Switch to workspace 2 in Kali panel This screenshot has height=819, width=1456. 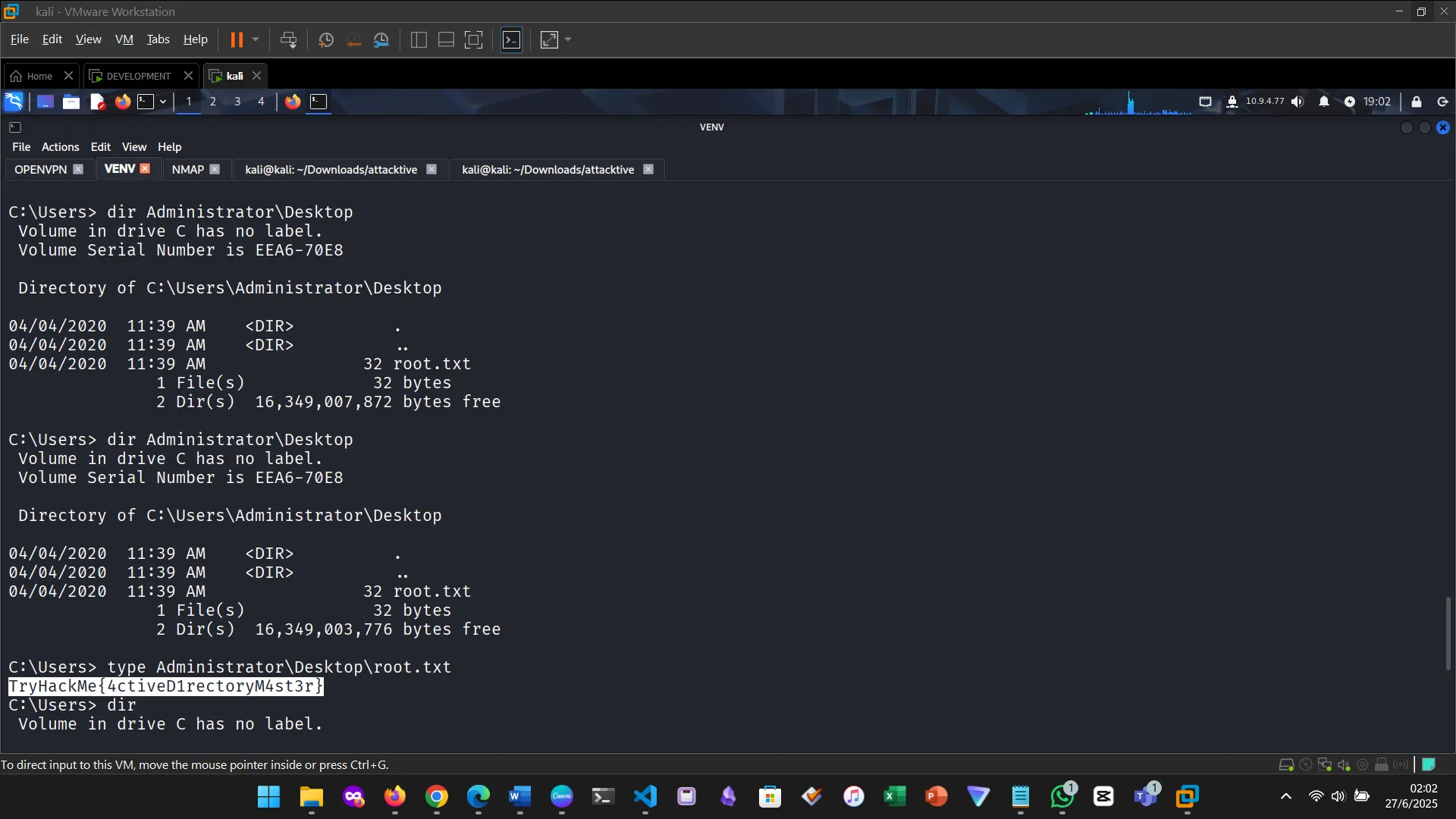213,102
